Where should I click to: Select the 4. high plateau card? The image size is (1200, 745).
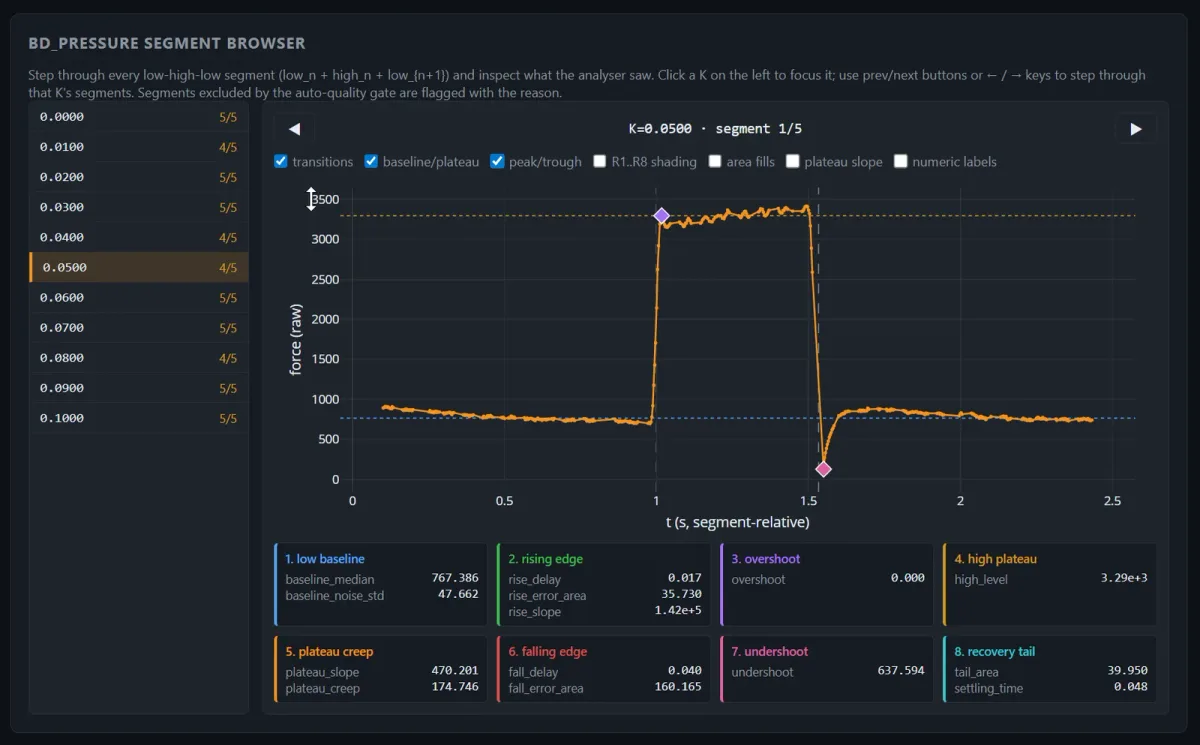point(1050,585)
